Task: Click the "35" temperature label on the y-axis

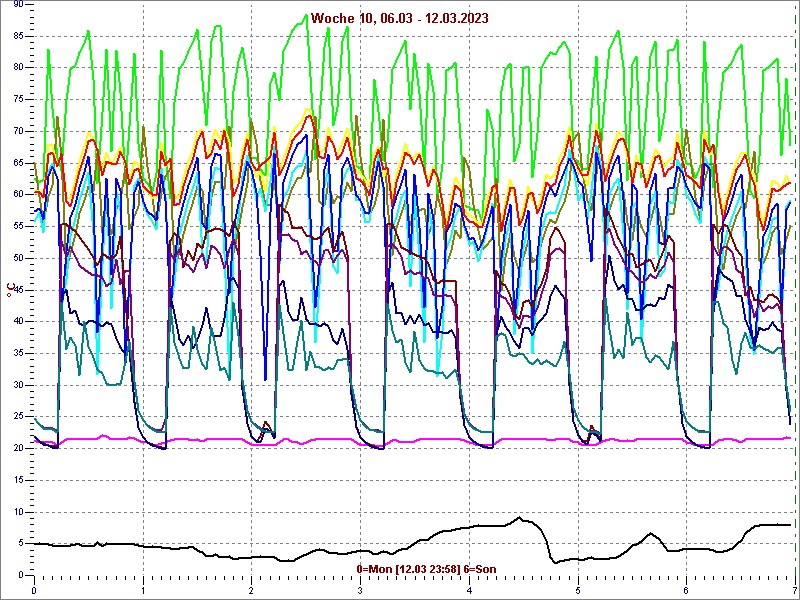Action: click(x=18, y=353)
